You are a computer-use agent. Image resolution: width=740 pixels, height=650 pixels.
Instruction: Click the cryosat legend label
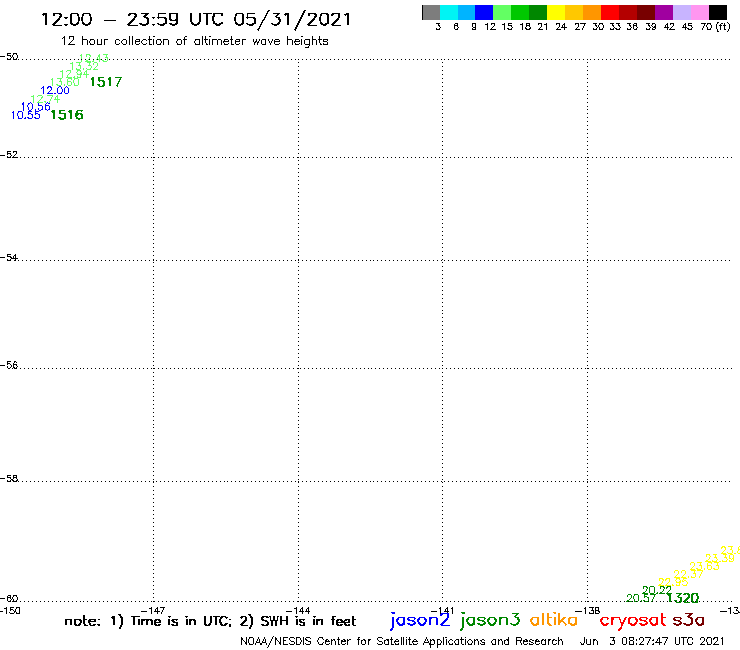[x=633, y=620]
